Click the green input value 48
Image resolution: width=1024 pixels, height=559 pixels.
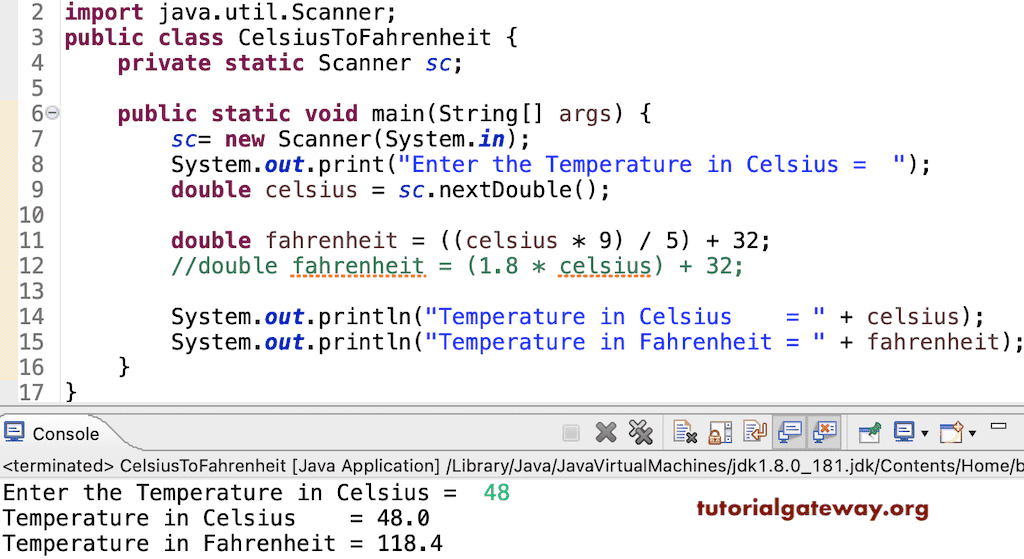496,492
